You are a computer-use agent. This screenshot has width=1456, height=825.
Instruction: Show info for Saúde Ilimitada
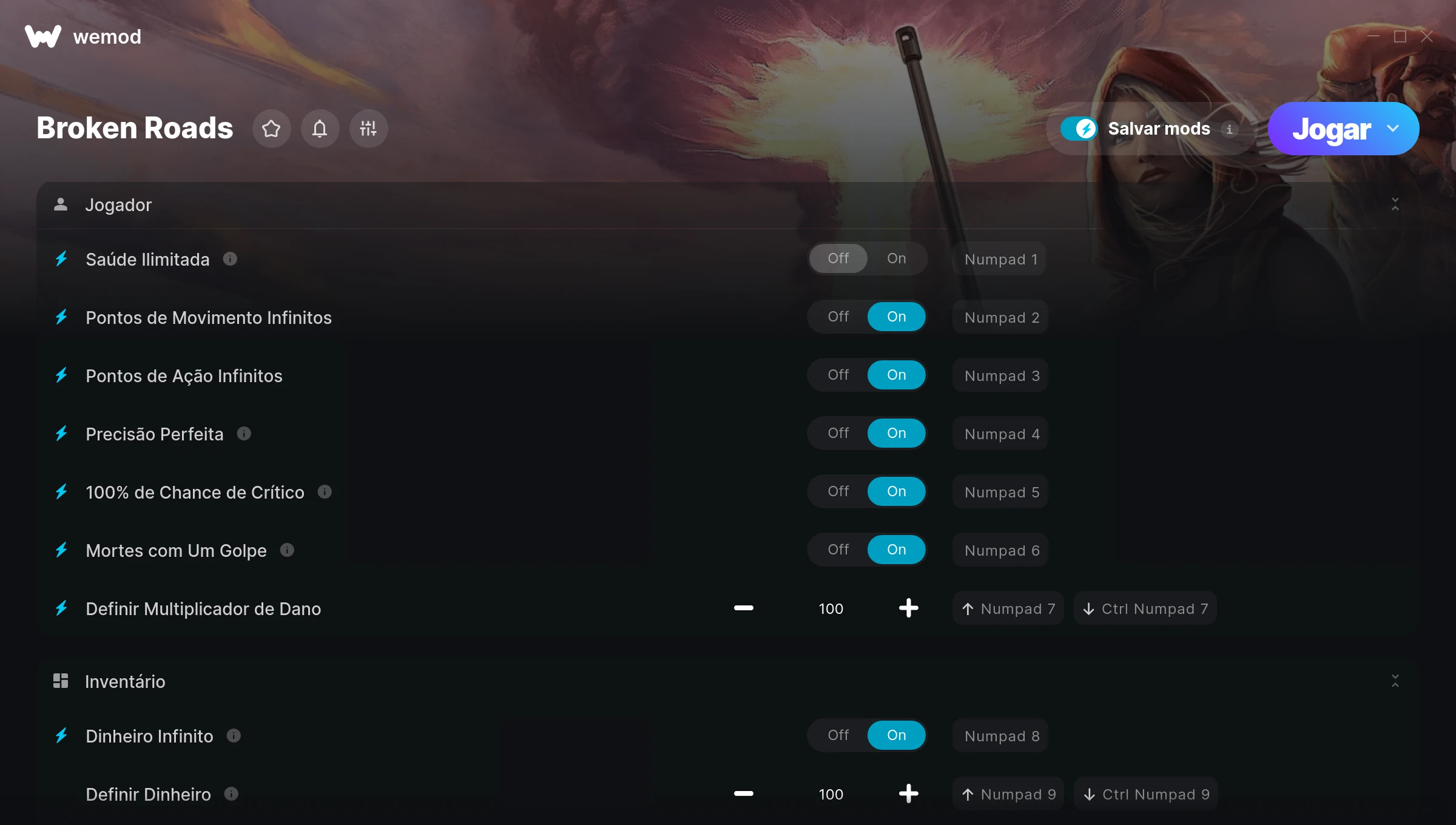click(230, 259)
